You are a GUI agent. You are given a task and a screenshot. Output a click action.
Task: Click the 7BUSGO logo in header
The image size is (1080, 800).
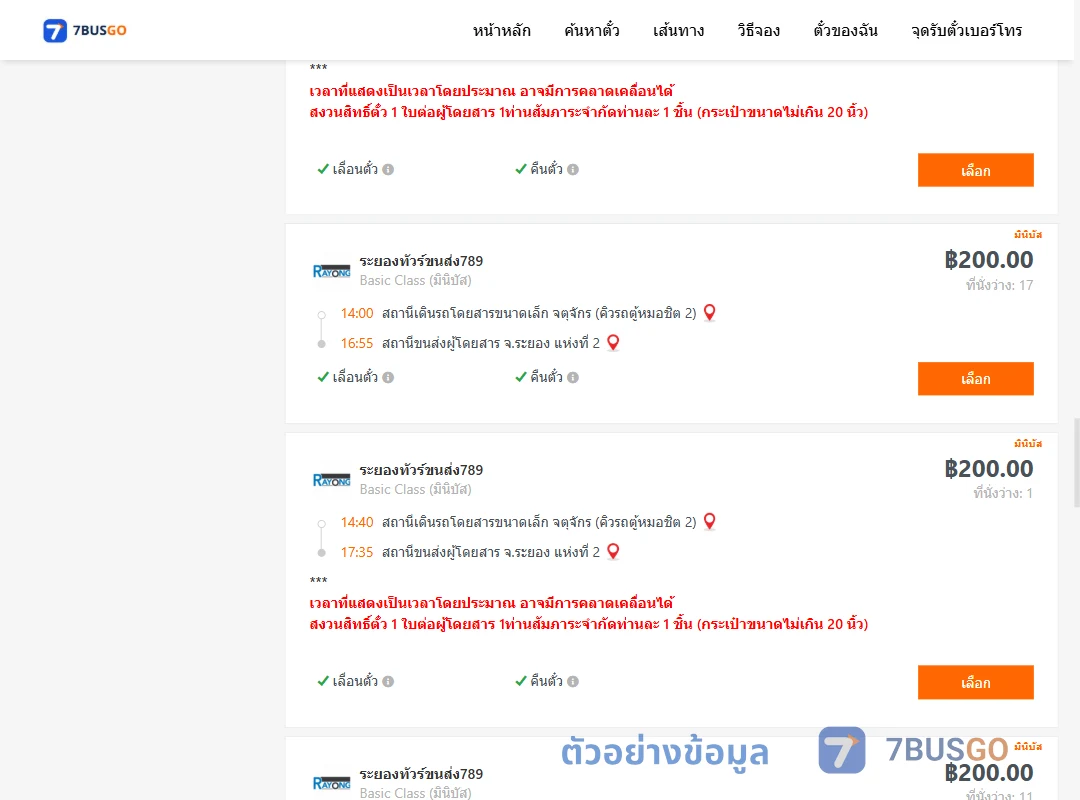[85, 30]
